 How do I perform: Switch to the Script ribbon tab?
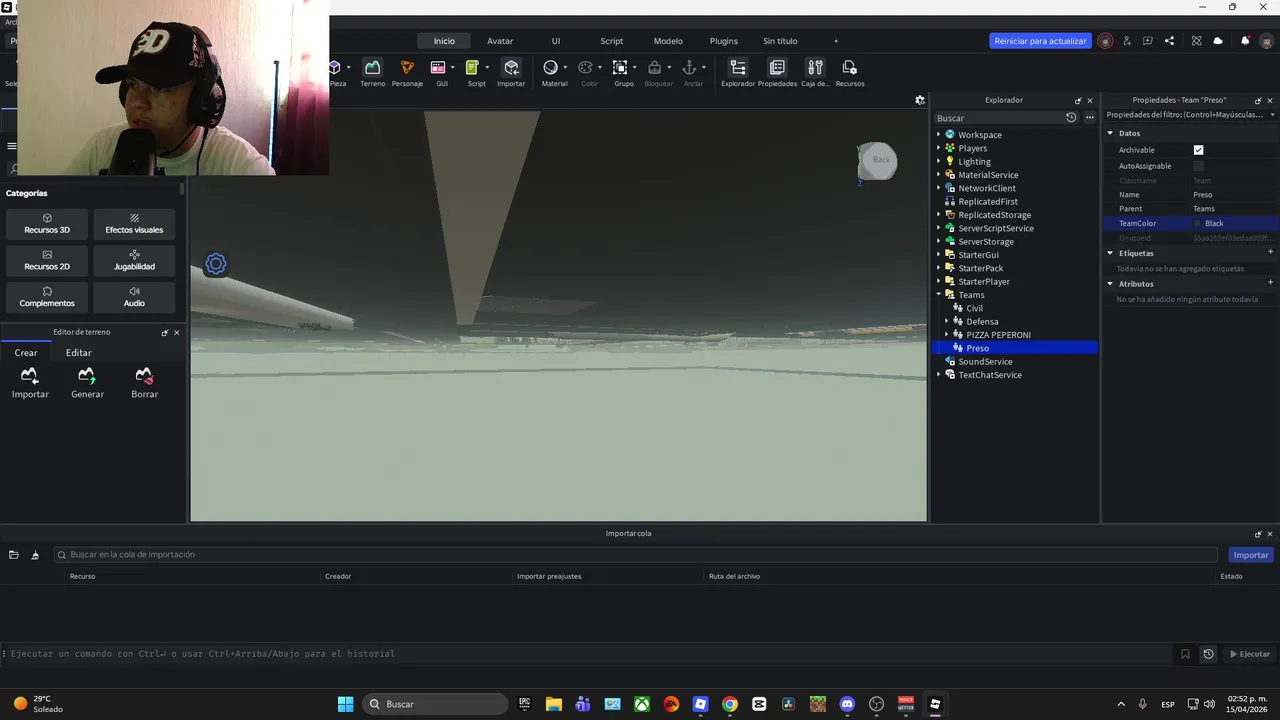(611, 41)
